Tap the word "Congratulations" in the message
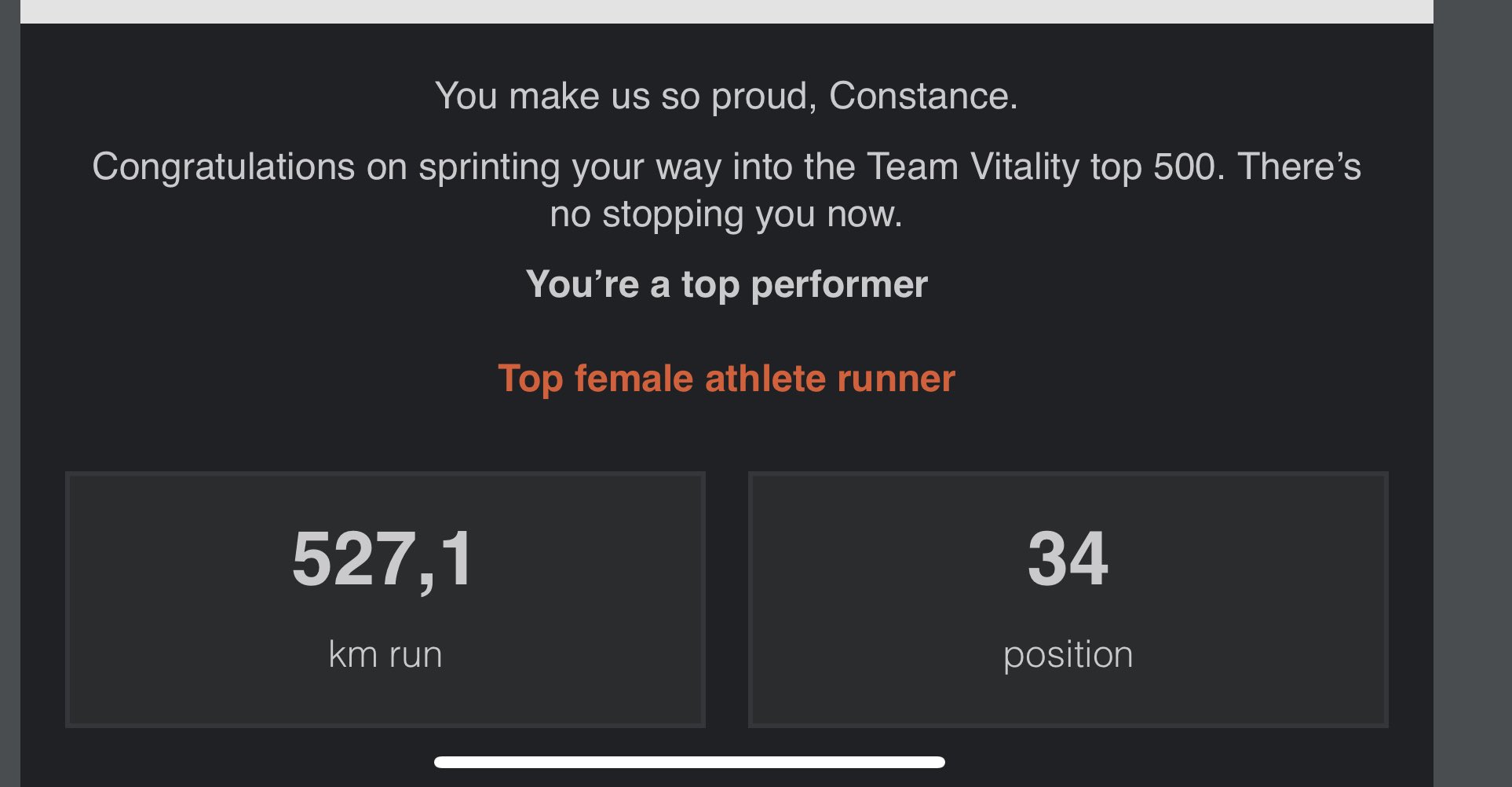Screen dimensions: 1512x787 (224, 167)
